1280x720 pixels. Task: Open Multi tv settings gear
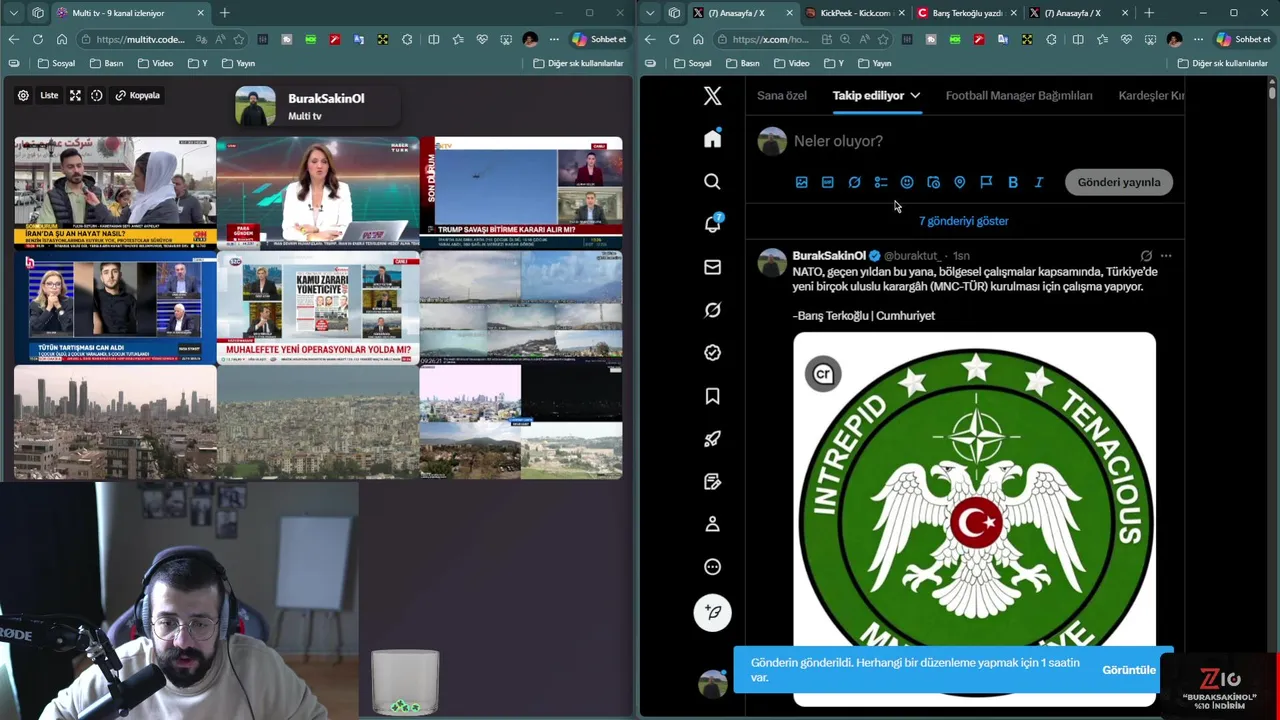point(23,96)
